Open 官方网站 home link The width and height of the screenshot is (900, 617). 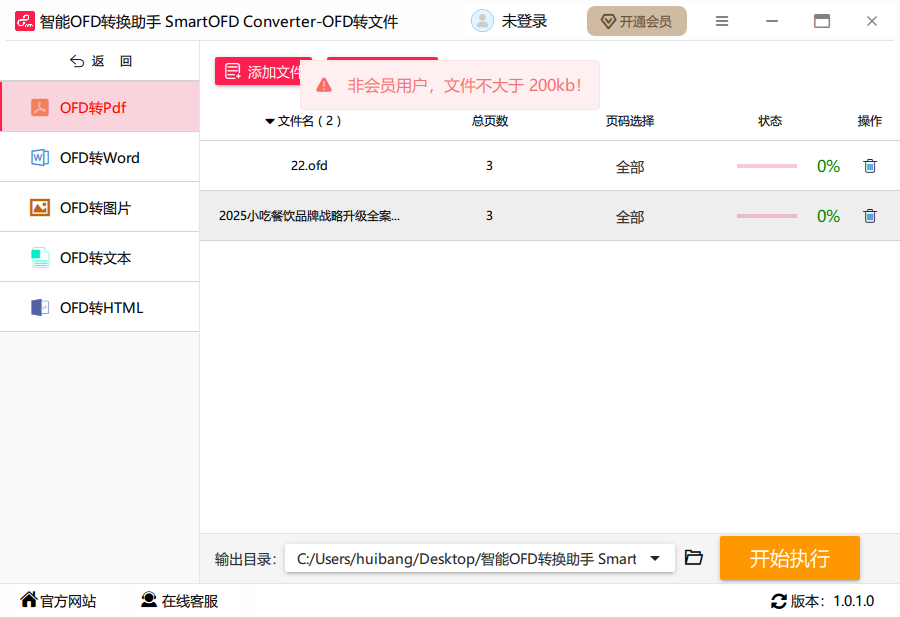click(x=58, y=601)
